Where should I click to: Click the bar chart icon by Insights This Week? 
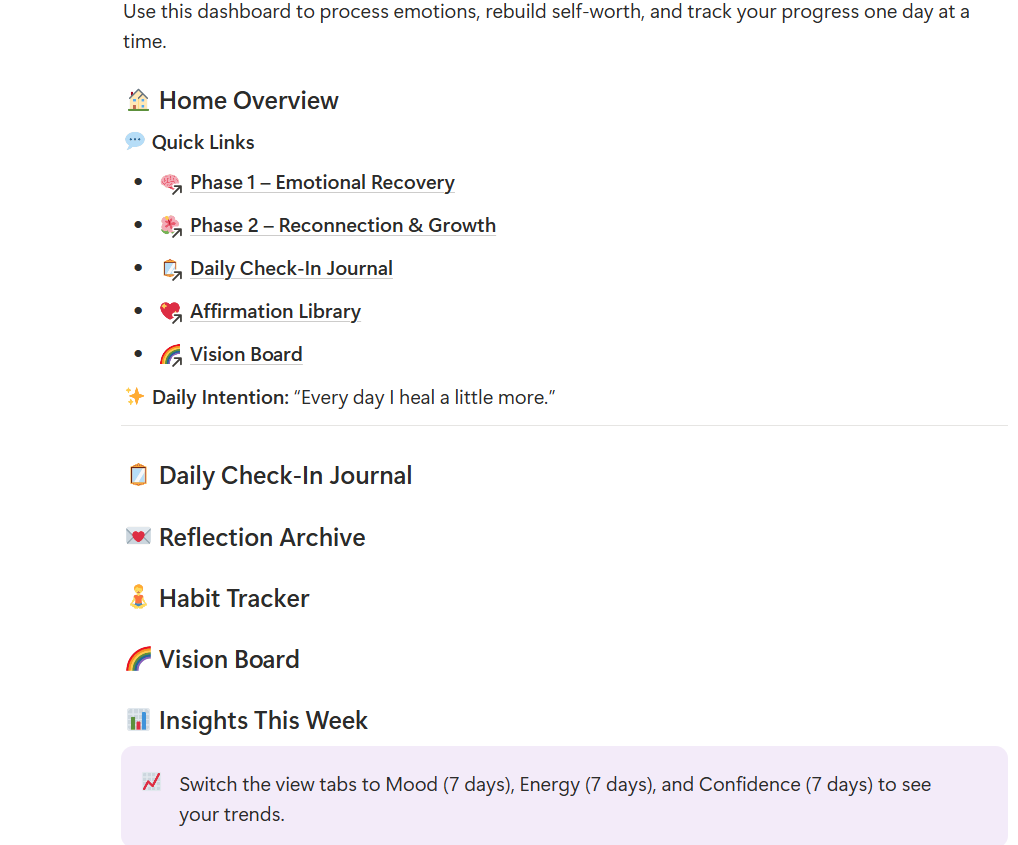pos(138,720)
